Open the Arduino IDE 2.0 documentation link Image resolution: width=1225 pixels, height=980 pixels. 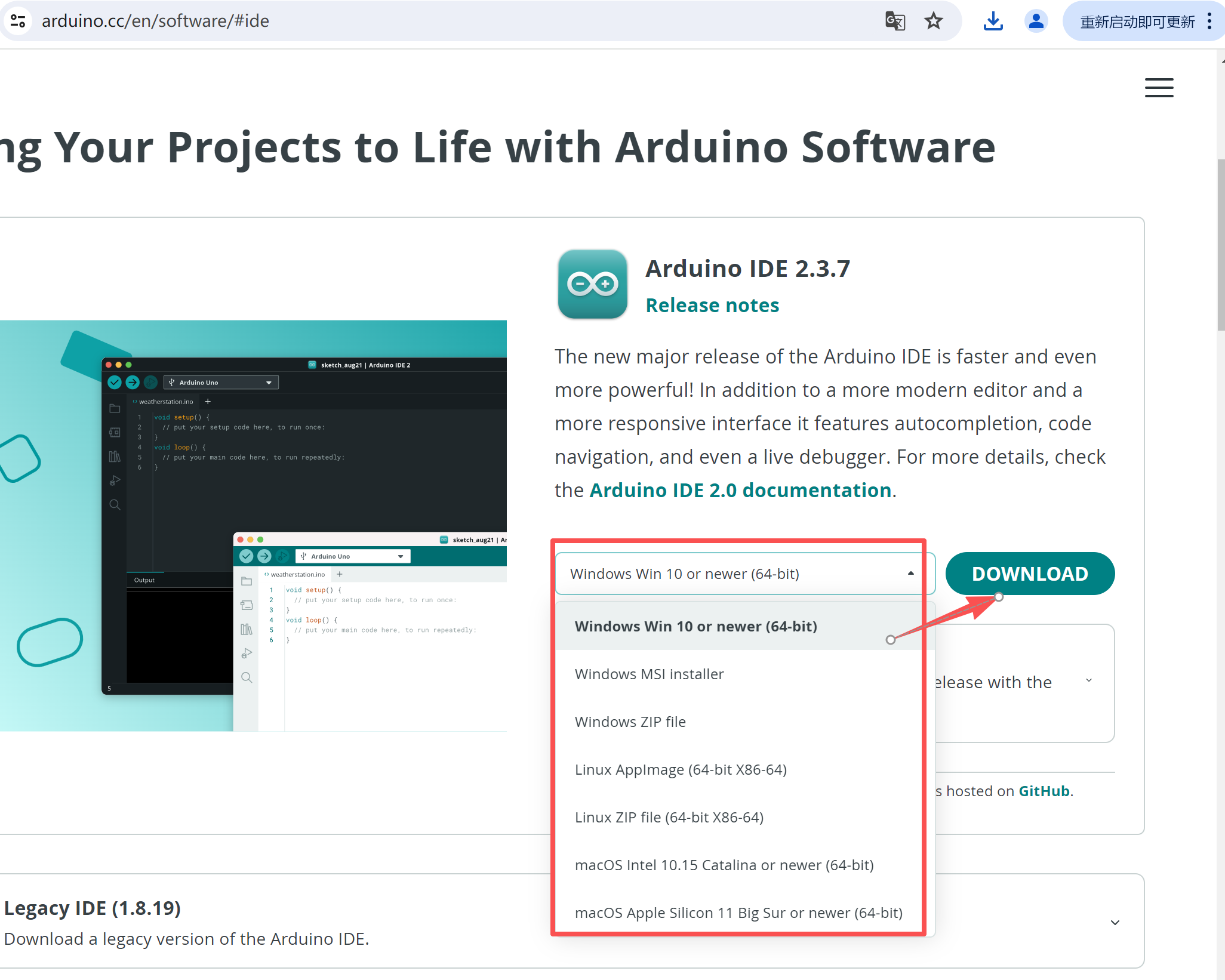pyautogui.click(x=740, y=490)
